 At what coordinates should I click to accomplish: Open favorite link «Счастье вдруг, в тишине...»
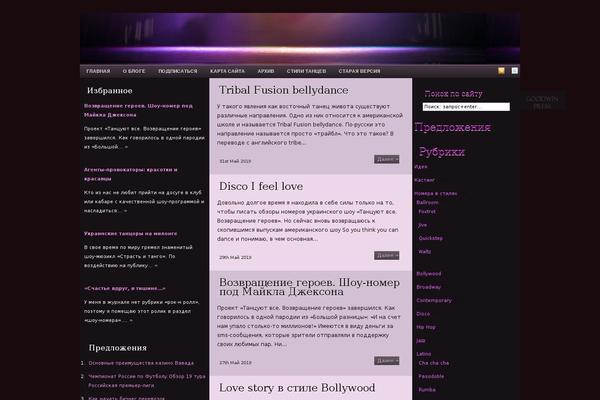click(x=125, y=288)
